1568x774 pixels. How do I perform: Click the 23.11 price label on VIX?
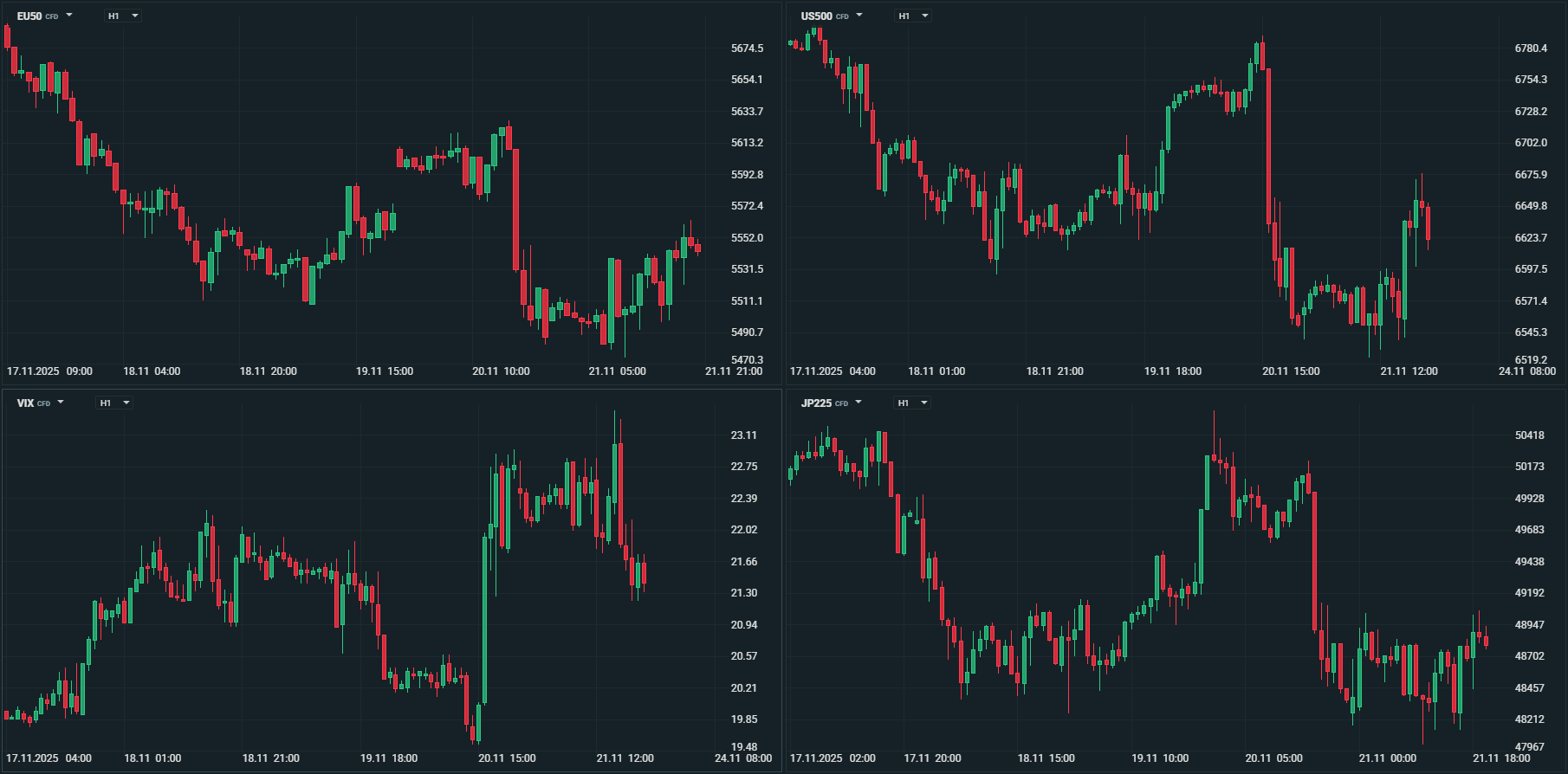coord(743,435)
